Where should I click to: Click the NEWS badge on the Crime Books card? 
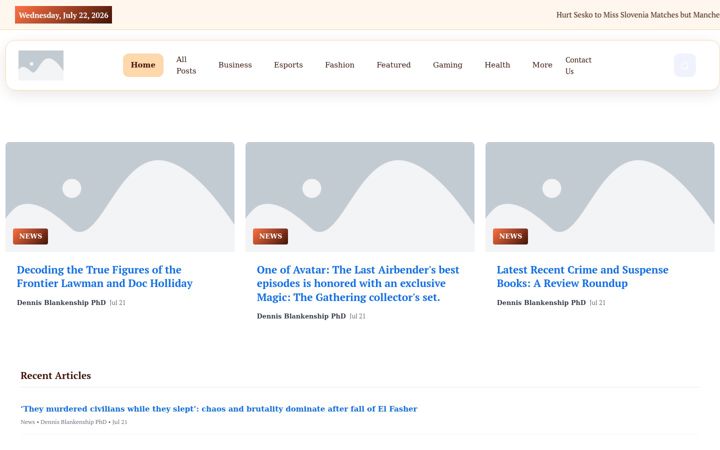(x=511, y=236)
